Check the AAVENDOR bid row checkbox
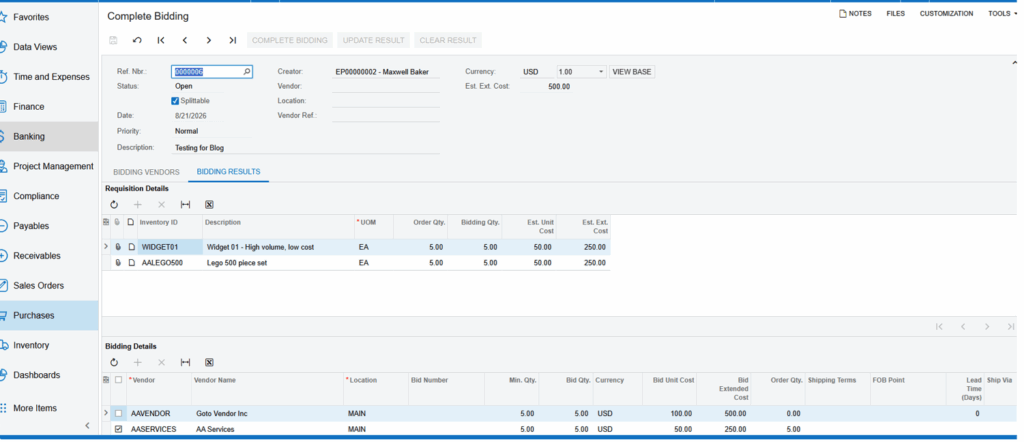1024x442 pixels. (x=118, y=413)
